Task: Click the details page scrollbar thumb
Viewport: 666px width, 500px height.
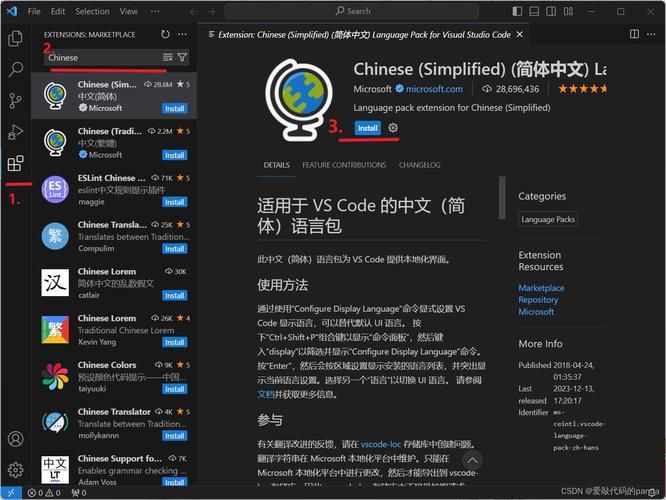Action: coord(502,198)
